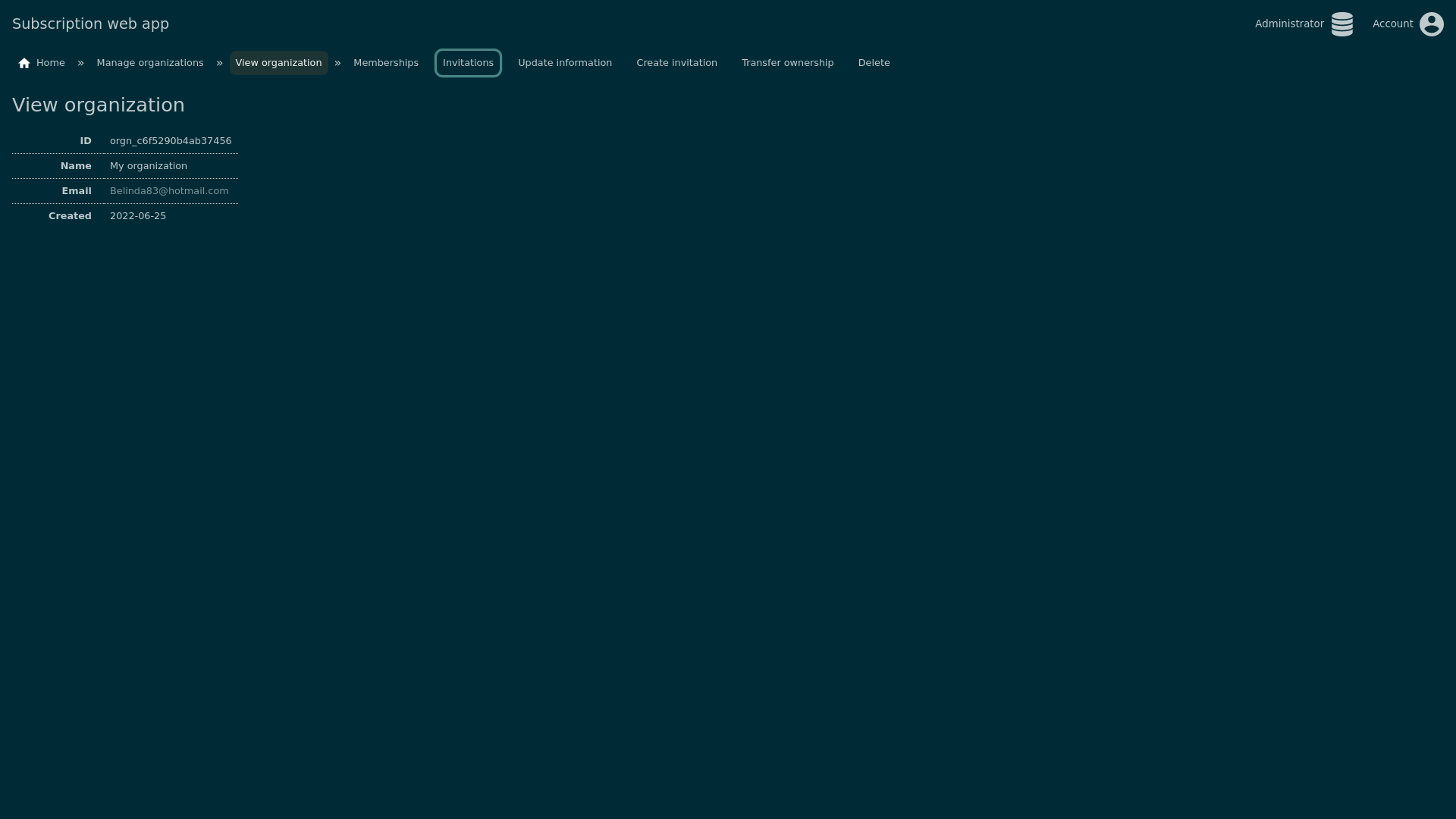Click the Manage organizations breadcrumb link

point(150,62)
